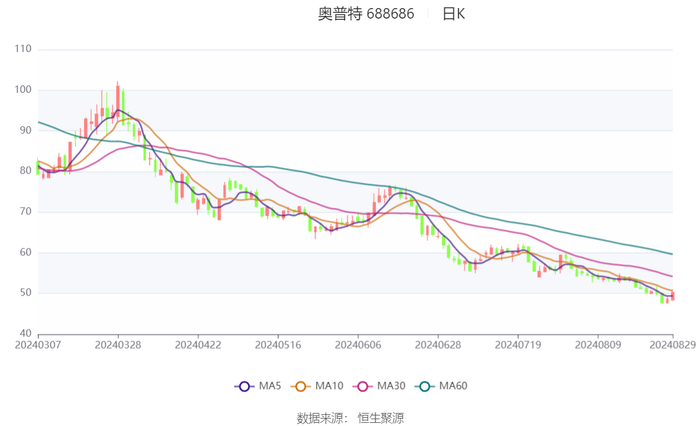Click the y-axis value 90

(x=25, y=130)
